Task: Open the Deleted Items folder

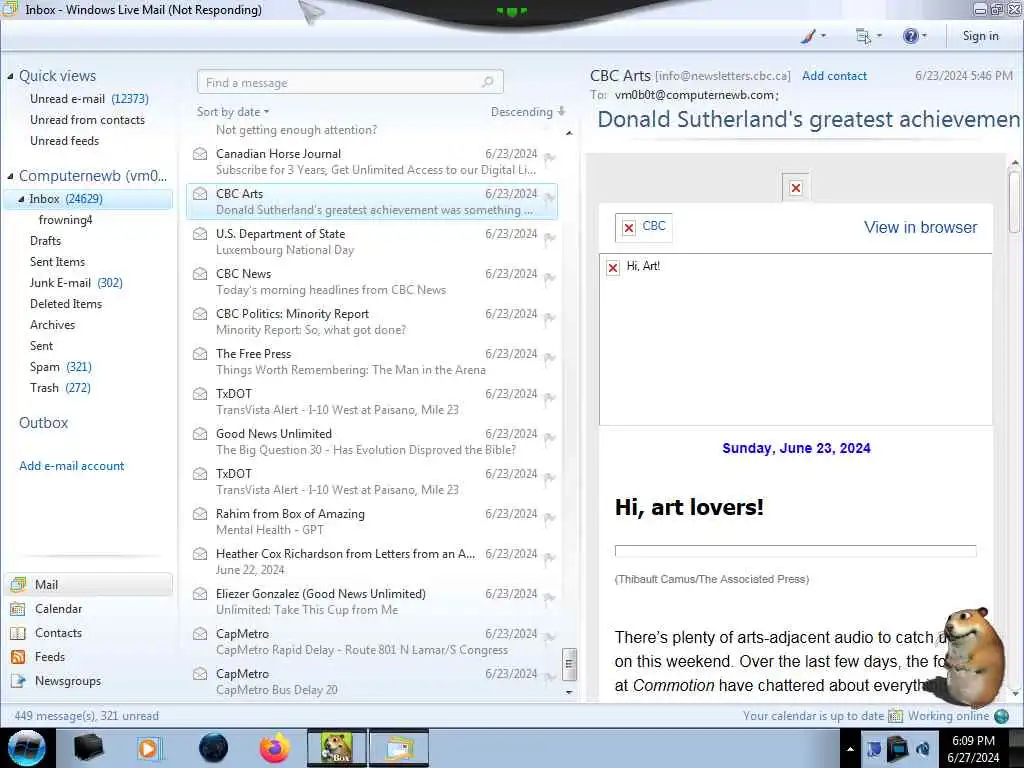Action: 66,304
